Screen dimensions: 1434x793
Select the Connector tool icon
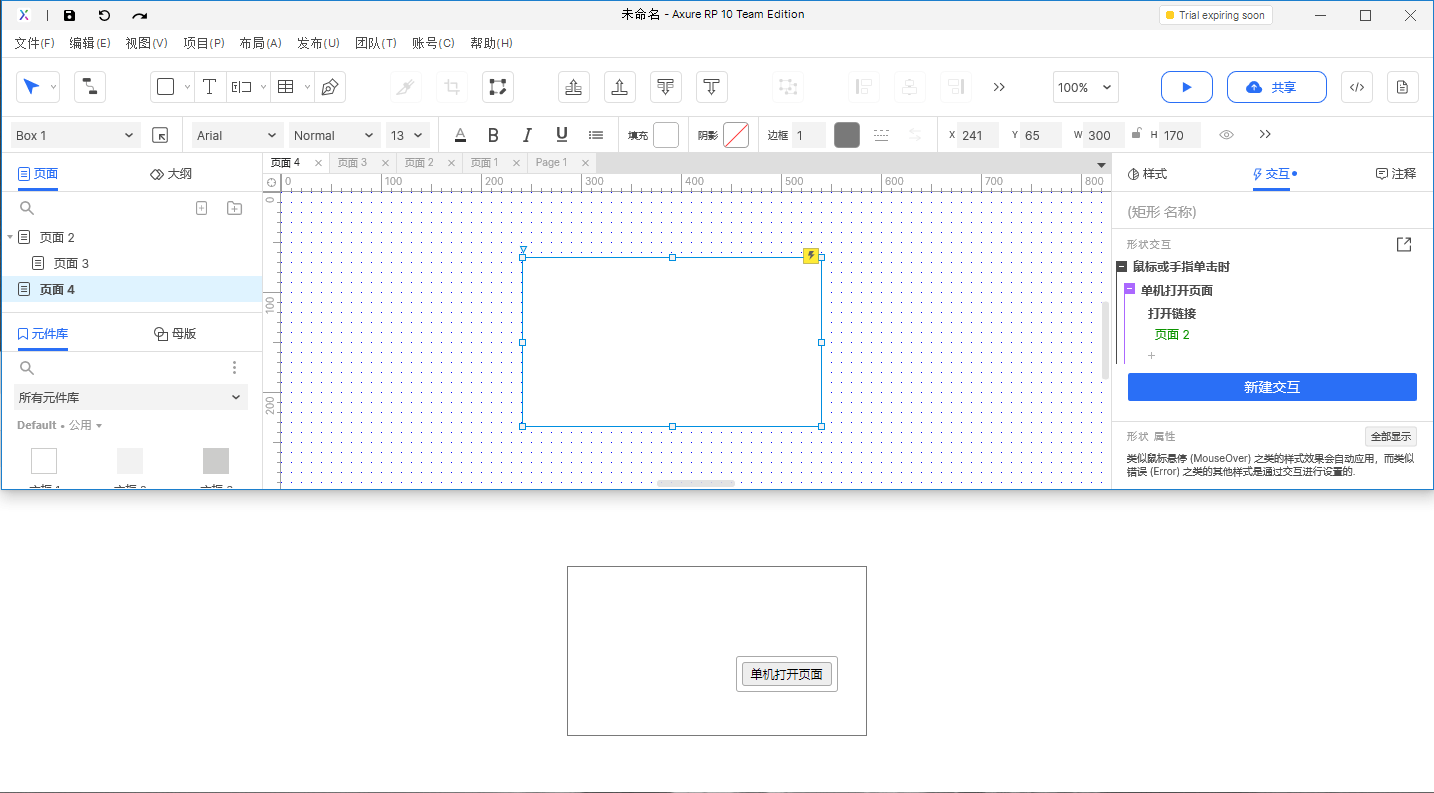tap(90, 87)
